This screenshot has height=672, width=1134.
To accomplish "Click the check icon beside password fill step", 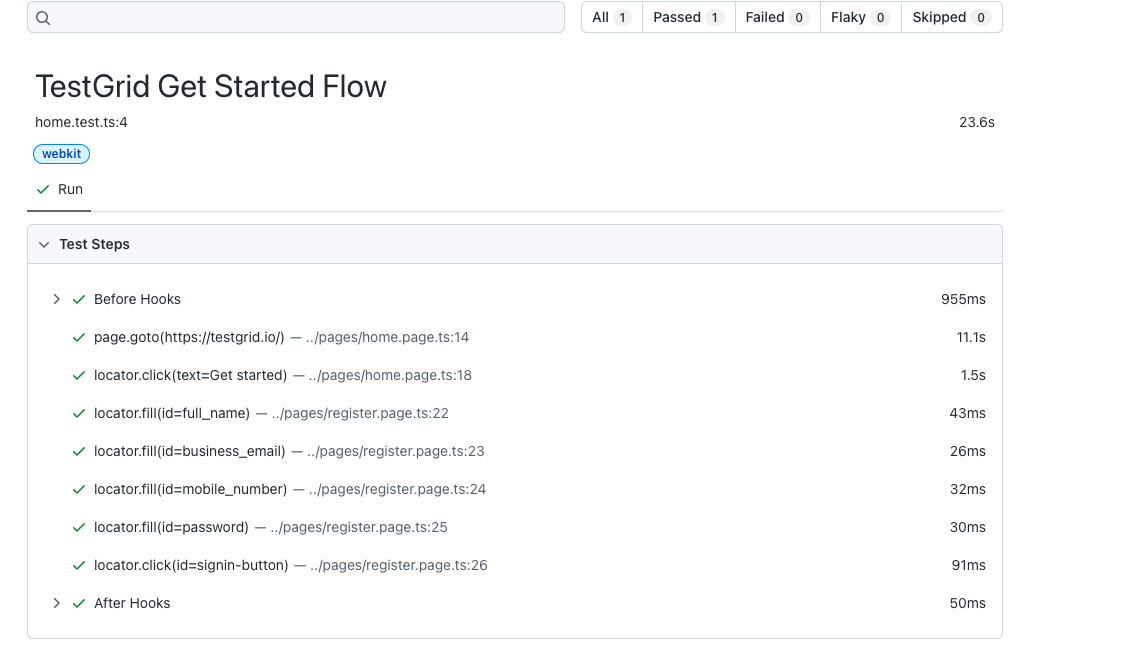I will [79, 527].
